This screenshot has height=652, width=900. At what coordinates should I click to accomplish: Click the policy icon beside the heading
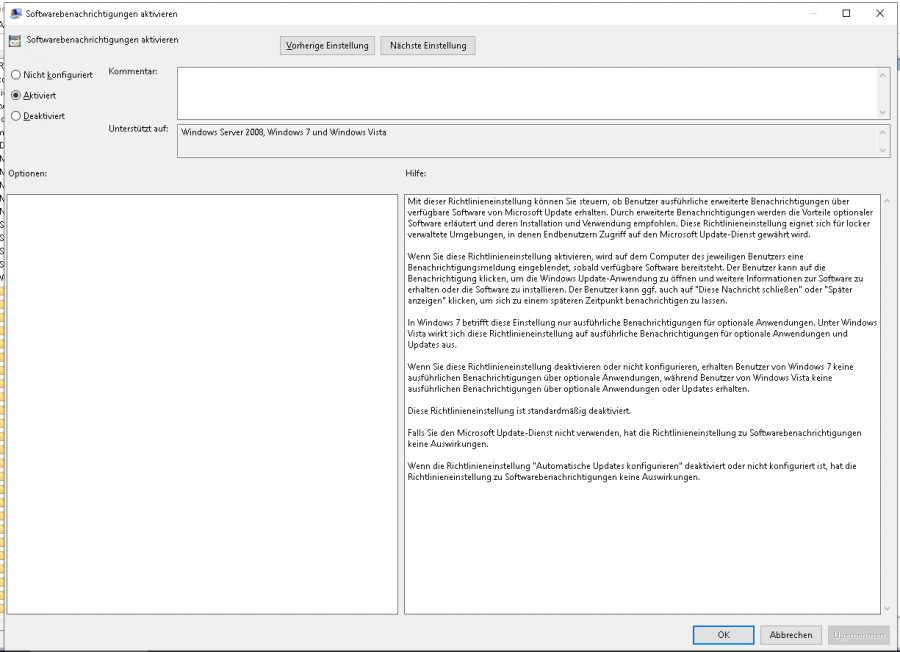14,41
